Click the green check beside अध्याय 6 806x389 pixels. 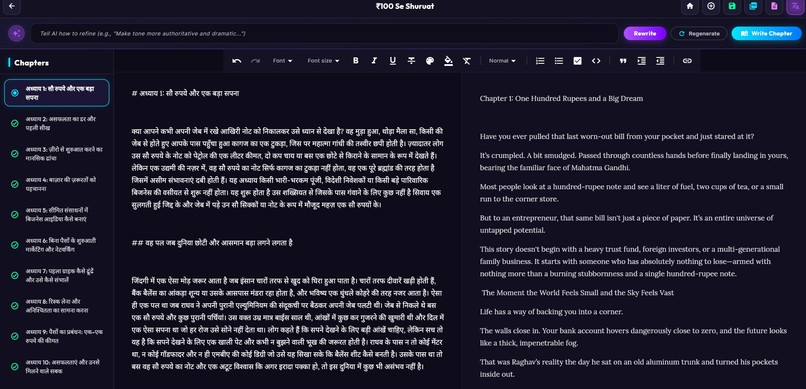15,245
